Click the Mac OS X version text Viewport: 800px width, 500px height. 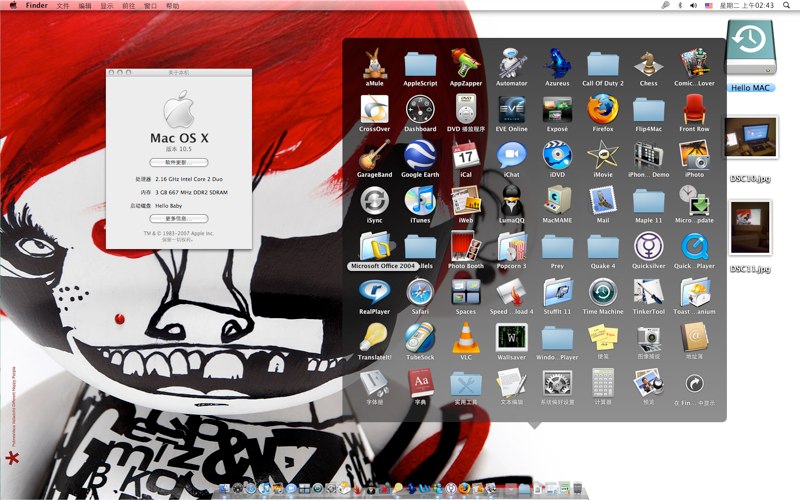click(179, 149)
